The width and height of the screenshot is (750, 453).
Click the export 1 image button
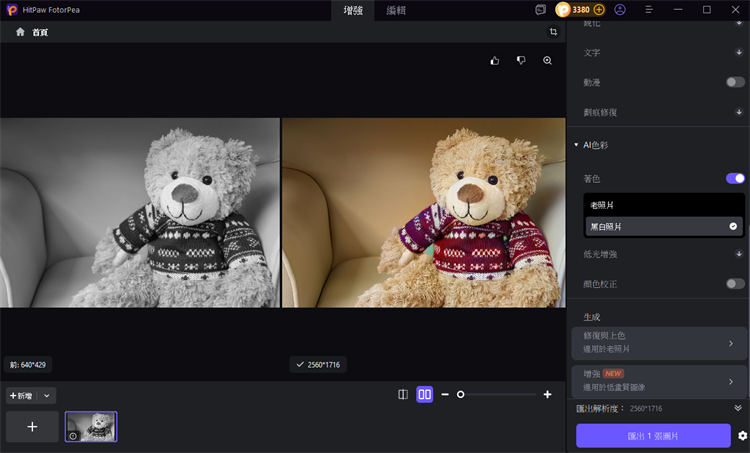(653, 436)
